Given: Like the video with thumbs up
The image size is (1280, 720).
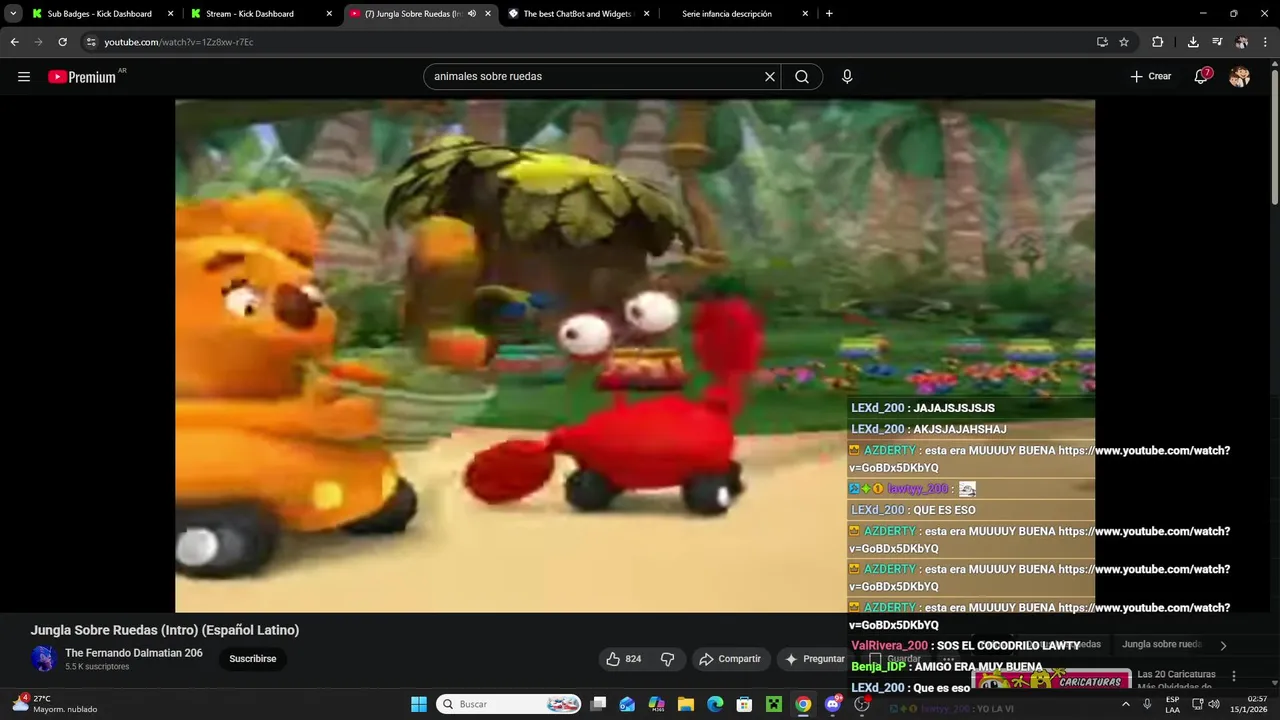Looking at the screenshot, I should [x=623, y=659].
